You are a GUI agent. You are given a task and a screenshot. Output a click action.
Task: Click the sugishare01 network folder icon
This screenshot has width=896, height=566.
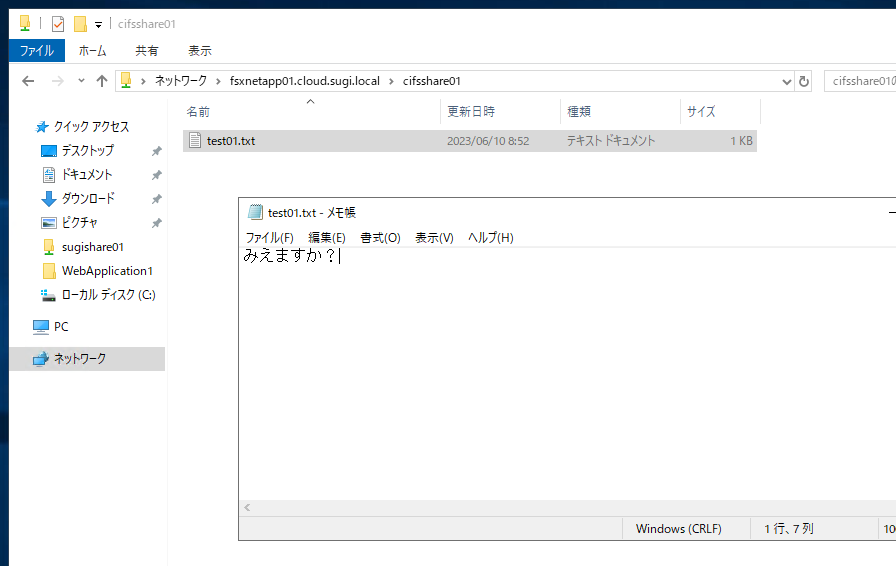[x=49, y=247]
